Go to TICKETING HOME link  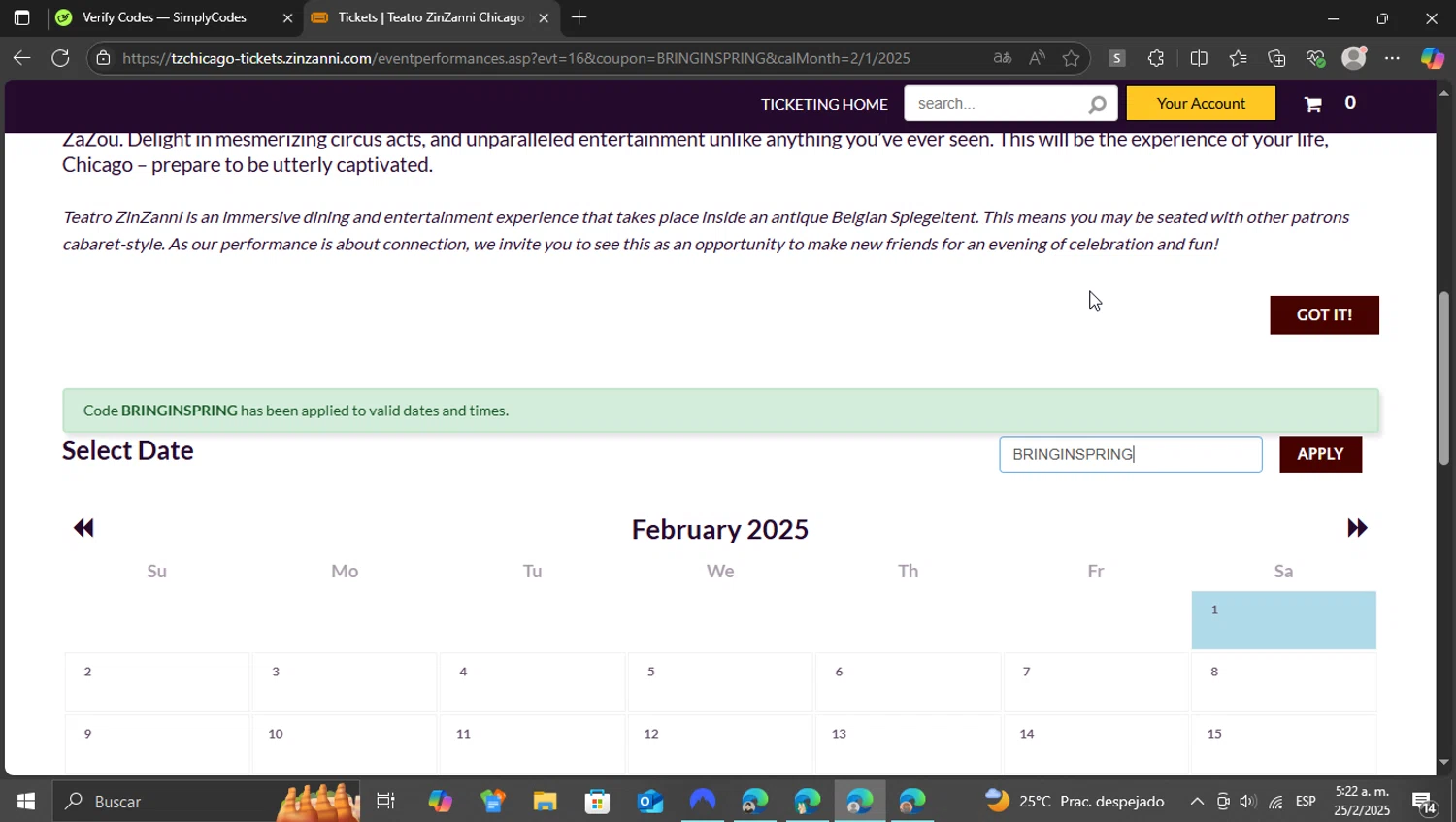824,104
